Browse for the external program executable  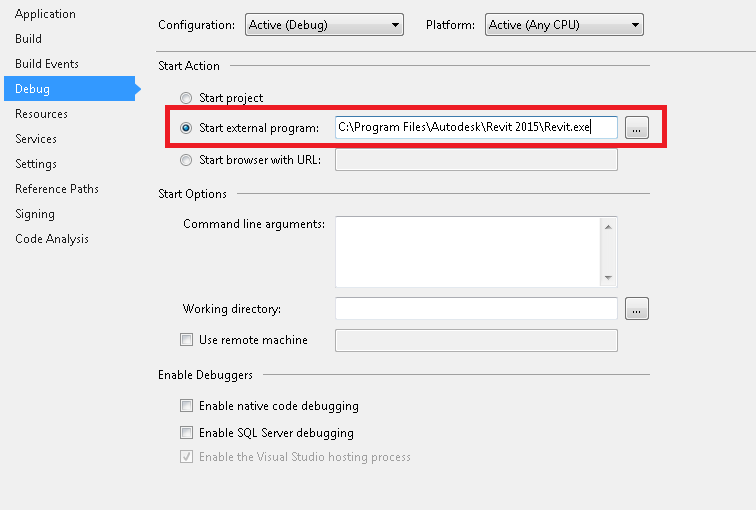pos(637,128)
